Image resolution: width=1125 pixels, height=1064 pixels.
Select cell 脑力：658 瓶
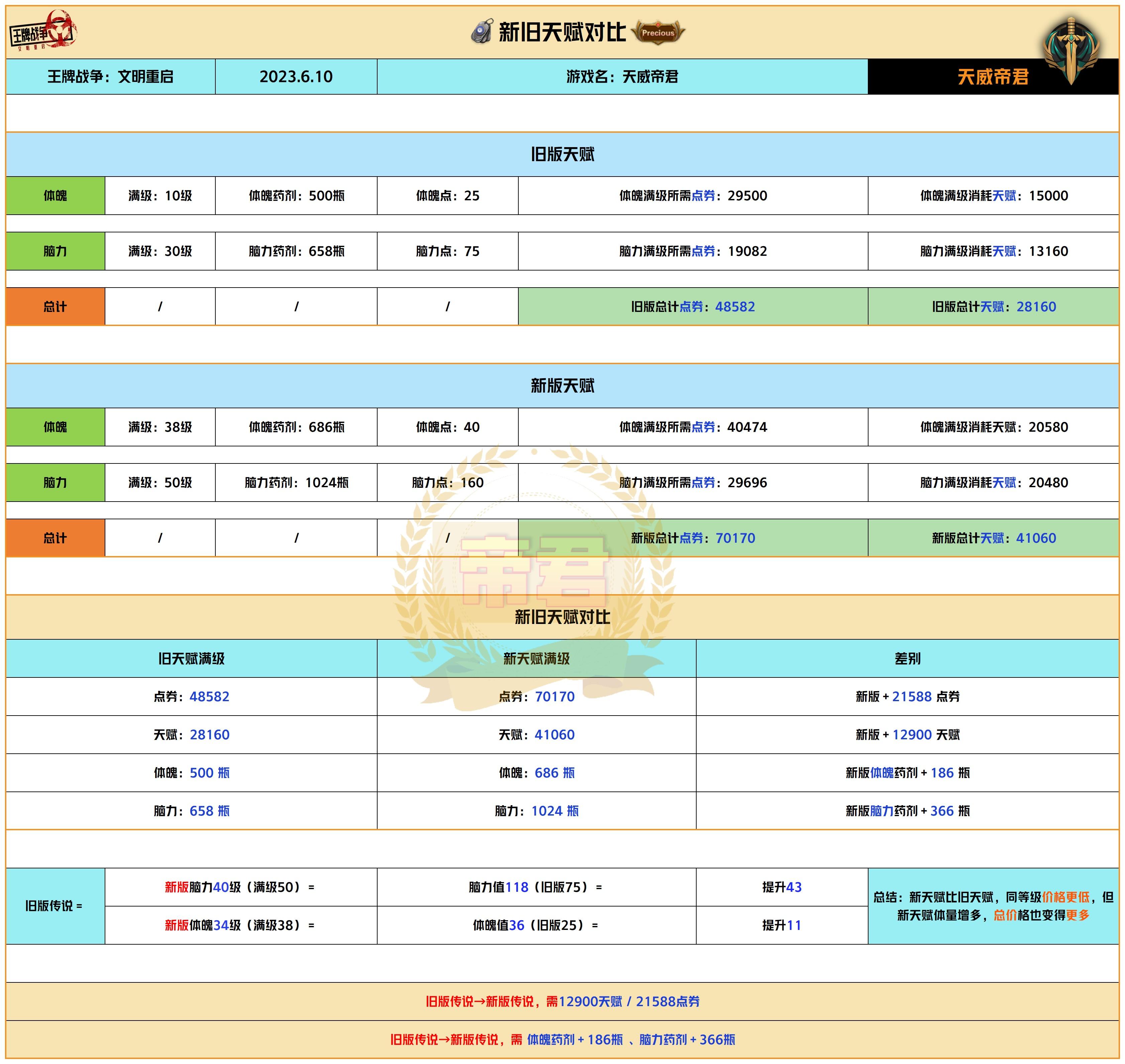point(191,811)
